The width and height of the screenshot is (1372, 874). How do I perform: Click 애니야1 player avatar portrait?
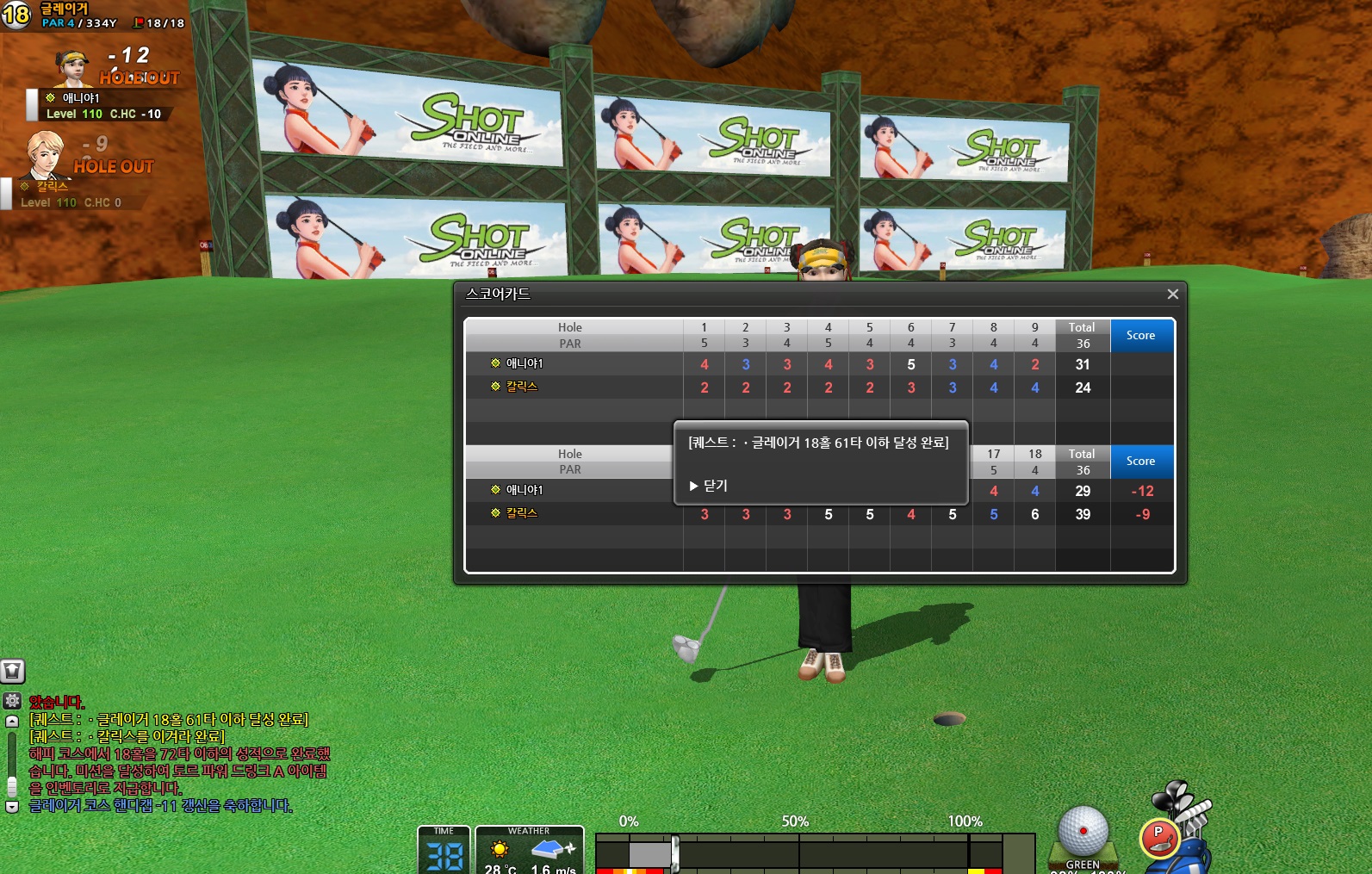click(x=72, y=67)
